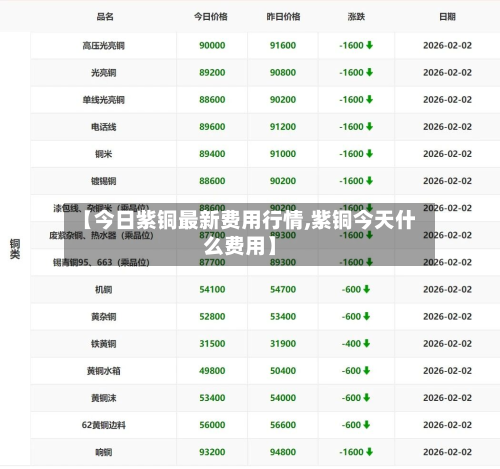500x469 pixels.
Task: Click yesterday's price 54700
Action: [283, 289]
